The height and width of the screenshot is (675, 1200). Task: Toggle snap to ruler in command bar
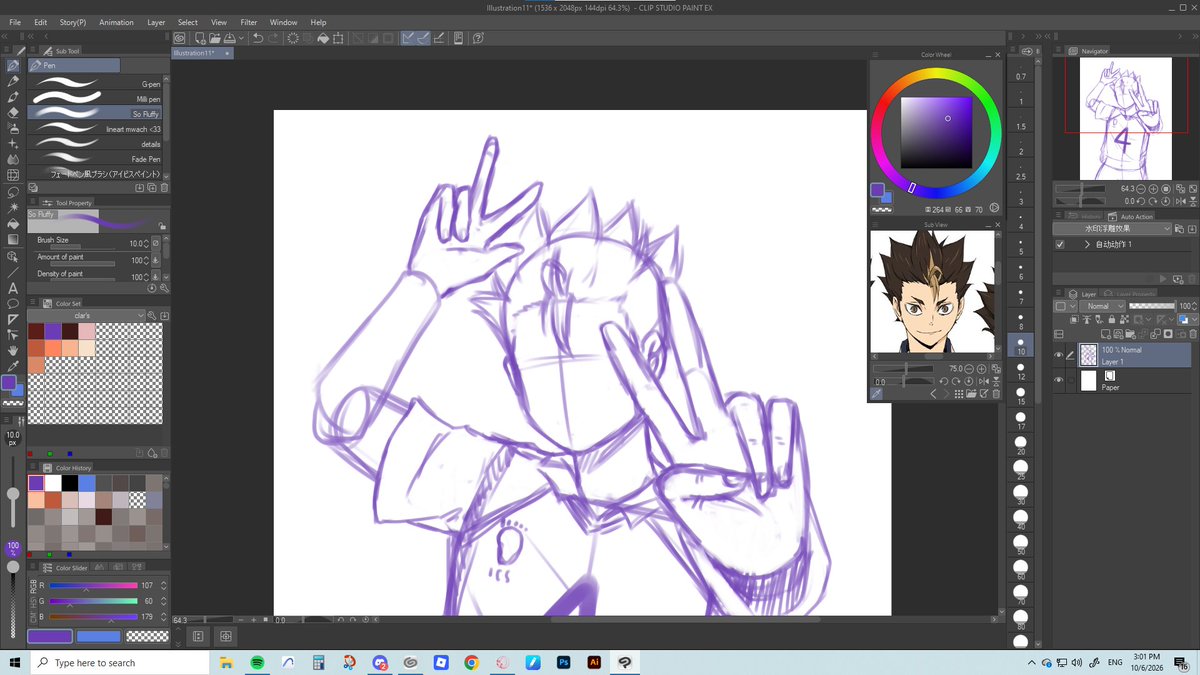[408, 38]
